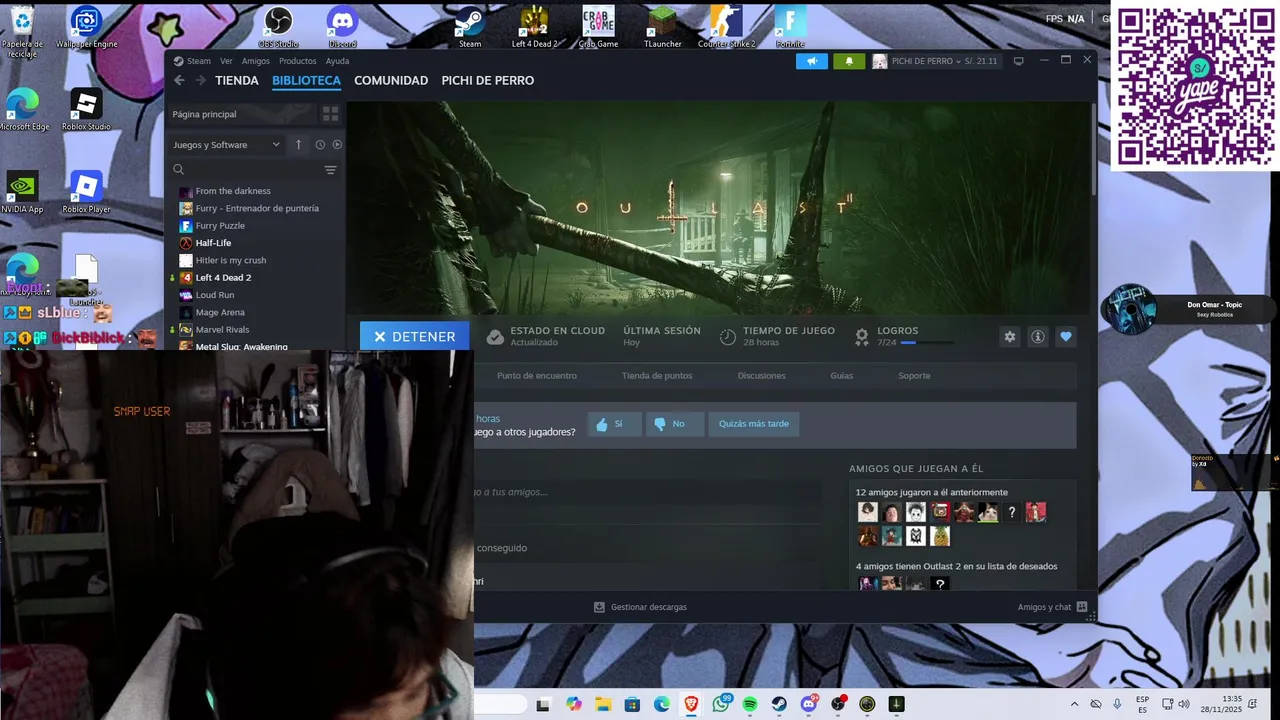This screenshot has height=720, width=1280.
Task: Open Outlast 2 manage gear icon
Action: tap(1010, 337)
